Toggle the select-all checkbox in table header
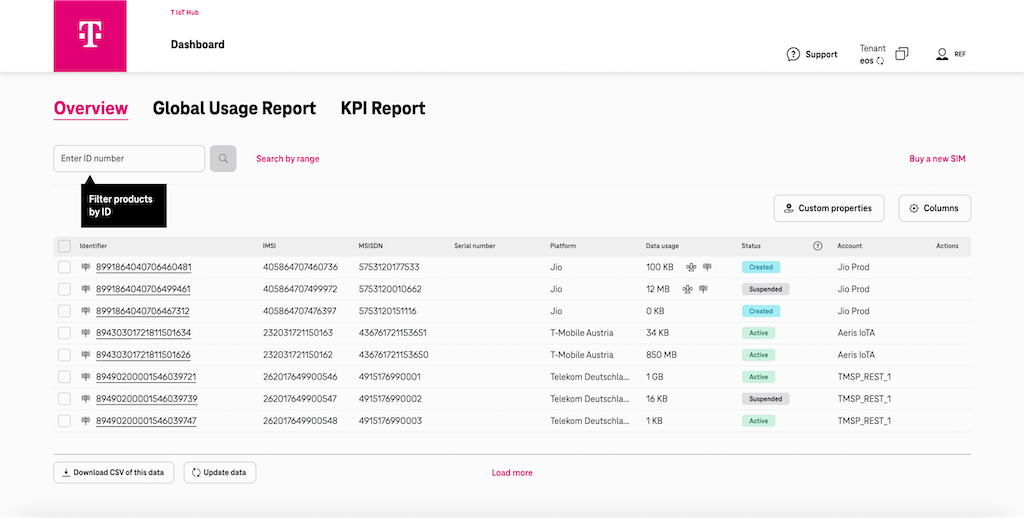1024x518 pixels. coord(64,246)
